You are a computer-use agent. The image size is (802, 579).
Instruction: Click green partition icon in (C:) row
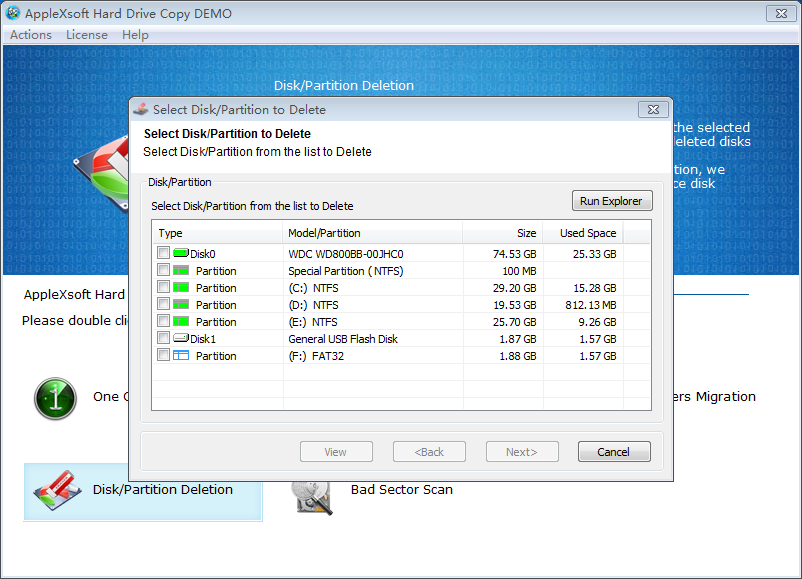[x=181, y=287]
